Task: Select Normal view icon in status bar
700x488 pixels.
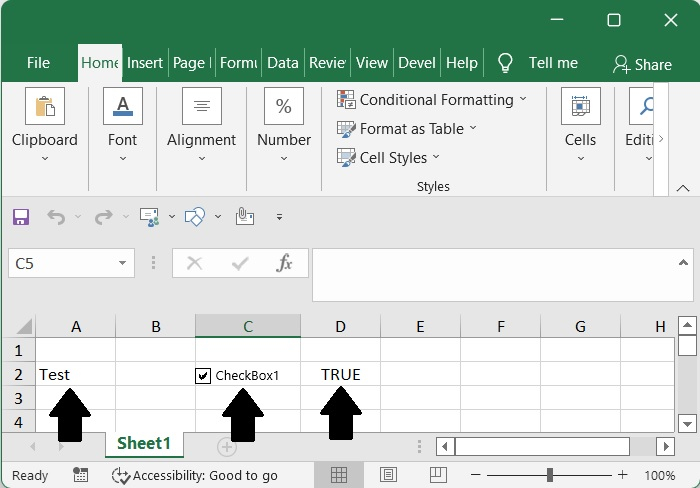Action: (x=339, y=475)
